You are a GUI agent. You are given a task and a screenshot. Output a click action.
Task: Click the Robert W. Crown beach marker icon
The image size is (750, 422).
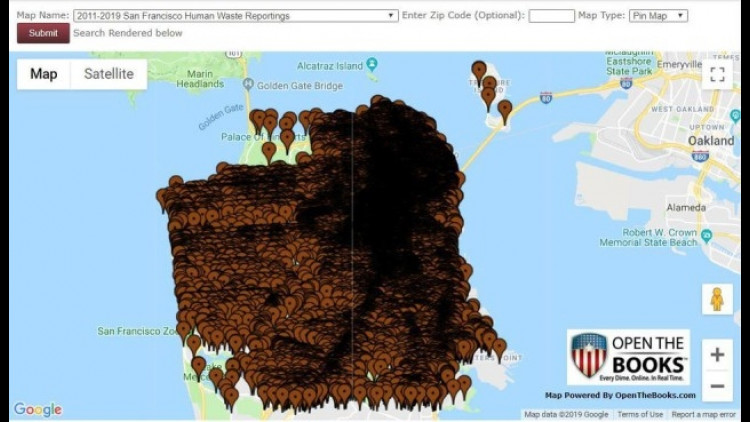click(x=706, y=235)
